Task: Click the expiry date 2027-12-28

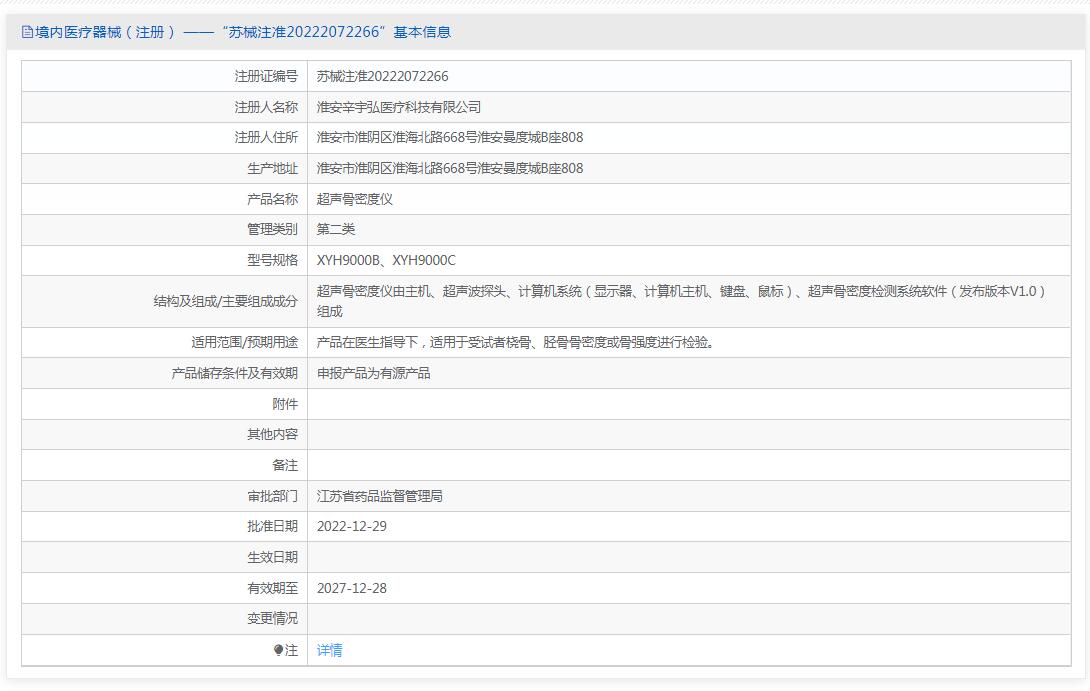Action: pos(351,588)
